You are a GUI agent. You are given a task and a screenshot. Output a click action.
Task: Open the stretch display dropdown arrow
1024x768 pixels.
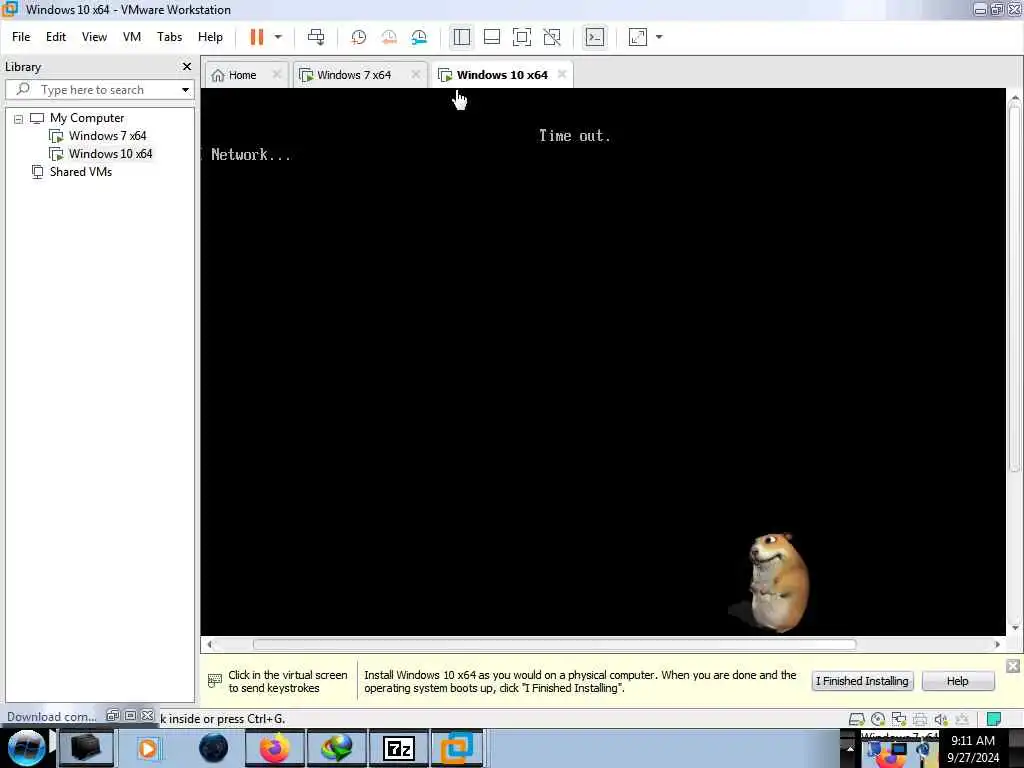[659, 37]
